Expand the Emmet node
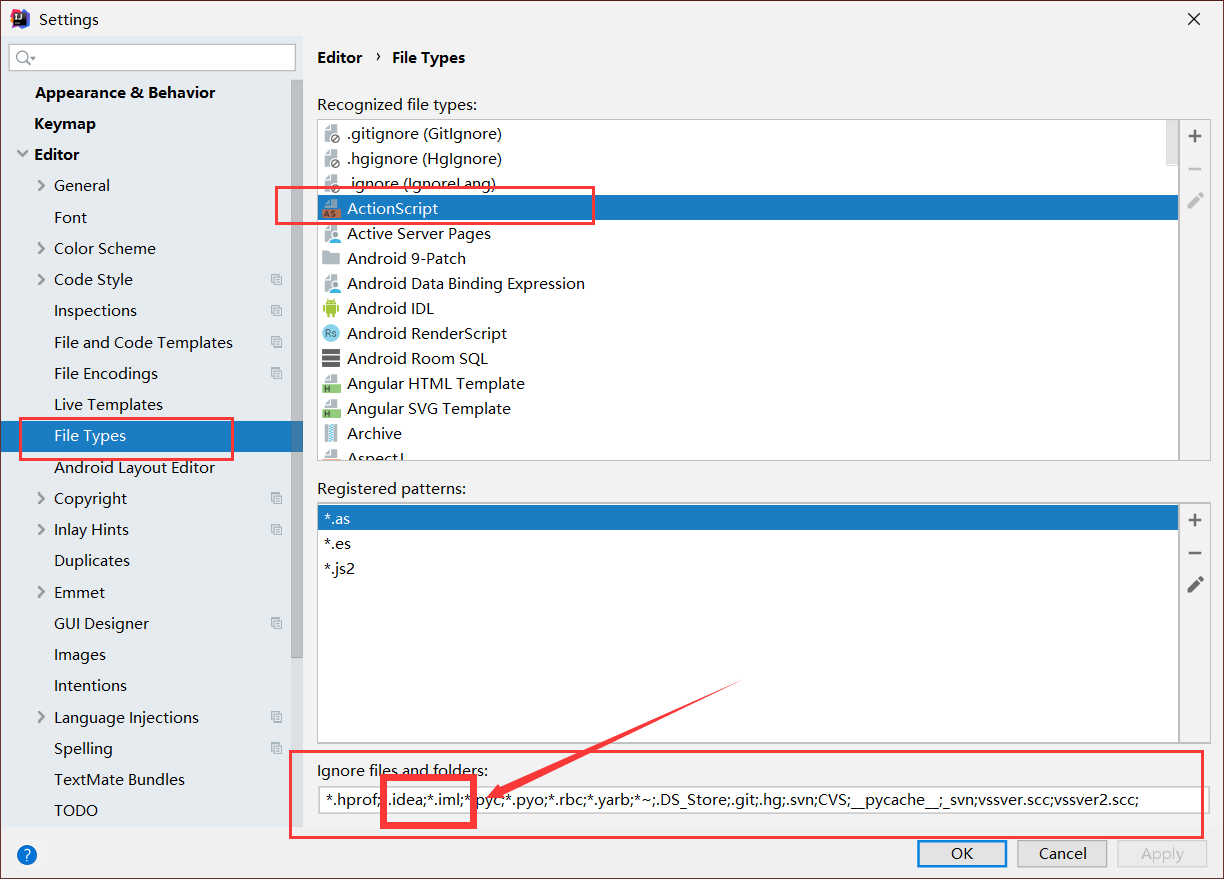 pos(41,593)
